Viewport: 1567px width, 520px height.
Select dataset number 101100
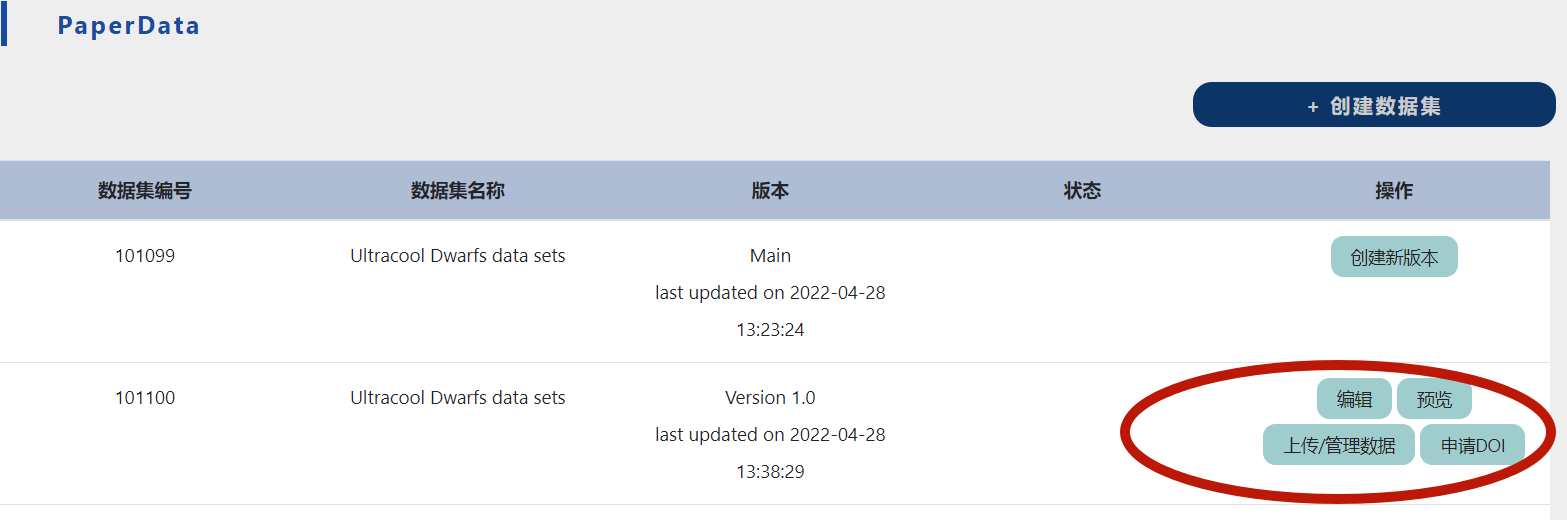pos(145,398)
